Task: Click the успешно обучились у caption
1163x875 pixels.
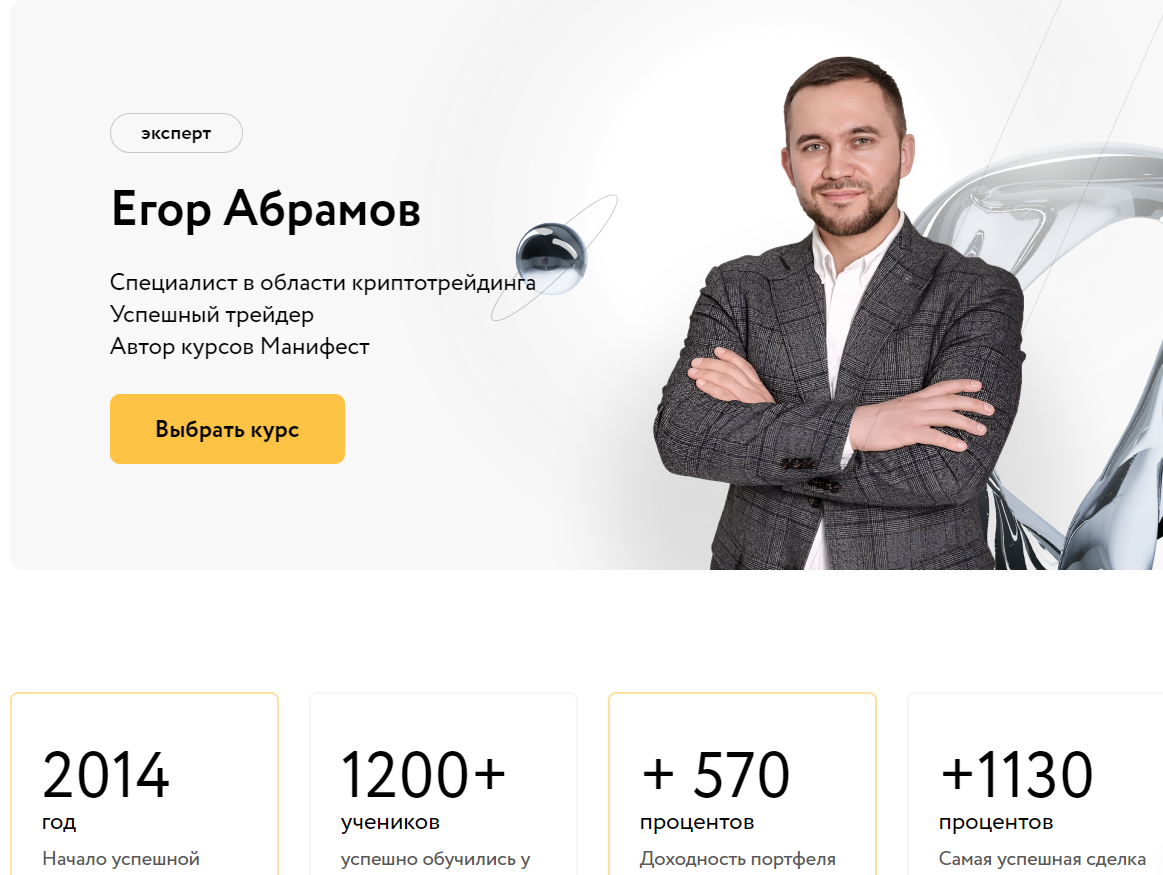Action: [435, 859]
